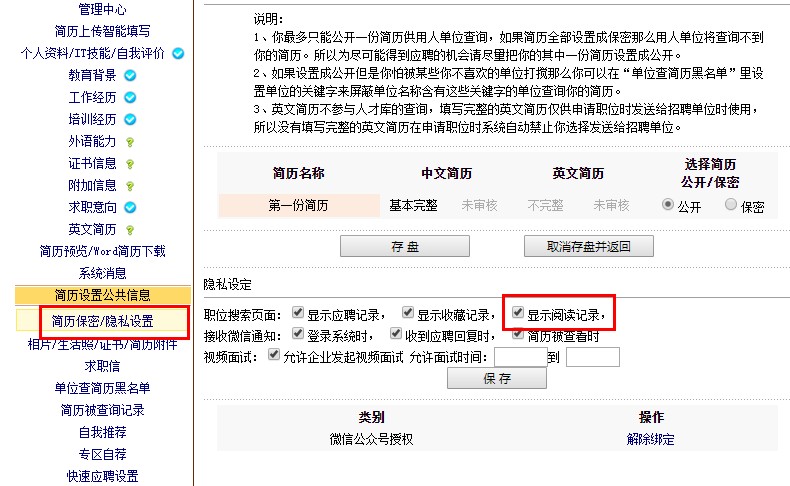Open 专区自荐 sidebar link
The image size is (790, 486).
102,454
